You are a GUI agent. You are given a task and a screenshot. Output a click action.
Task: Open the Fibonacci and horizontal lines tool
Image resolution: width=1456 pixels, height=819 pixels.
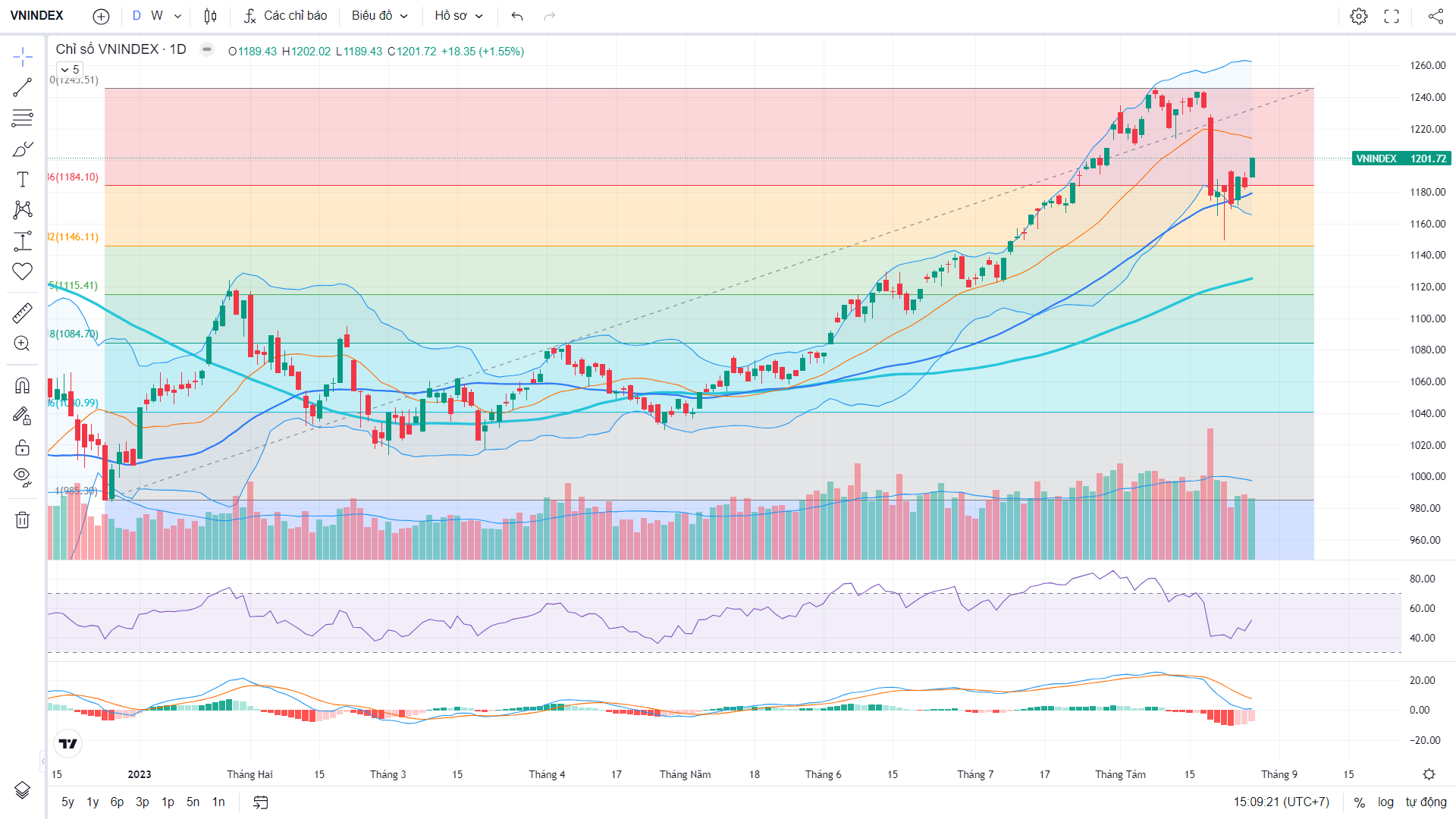click(x=23, y=118)
